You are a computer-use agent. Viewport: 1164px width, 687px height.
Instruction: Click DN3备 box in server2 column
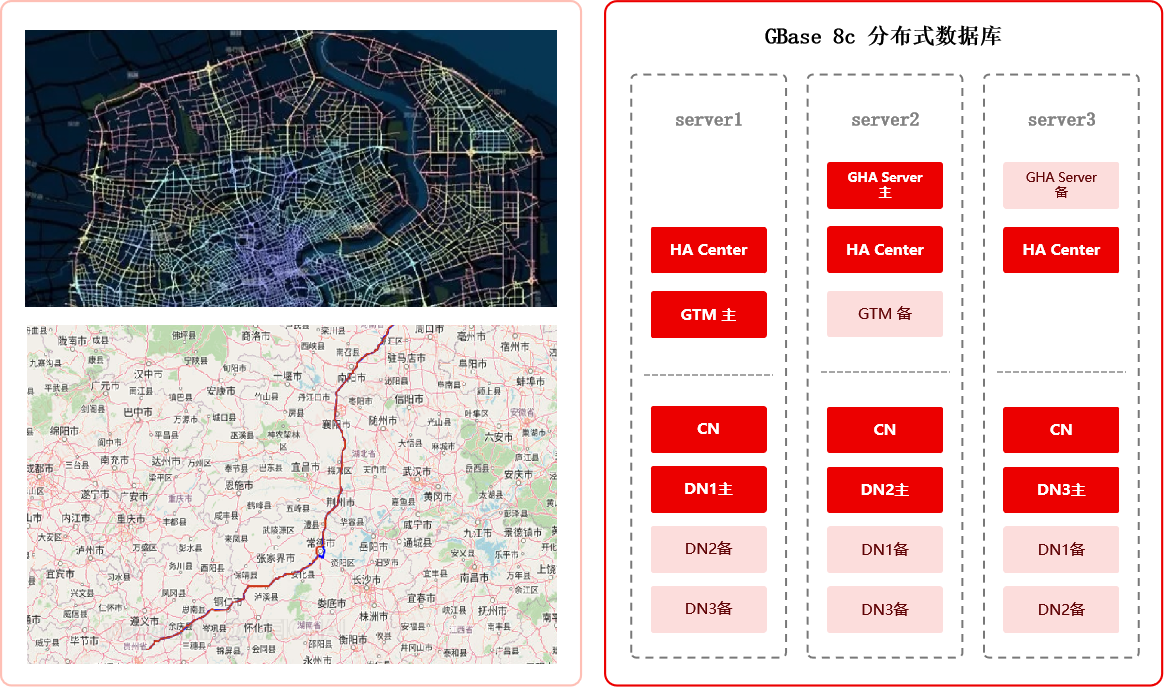[x=885, y=610]
